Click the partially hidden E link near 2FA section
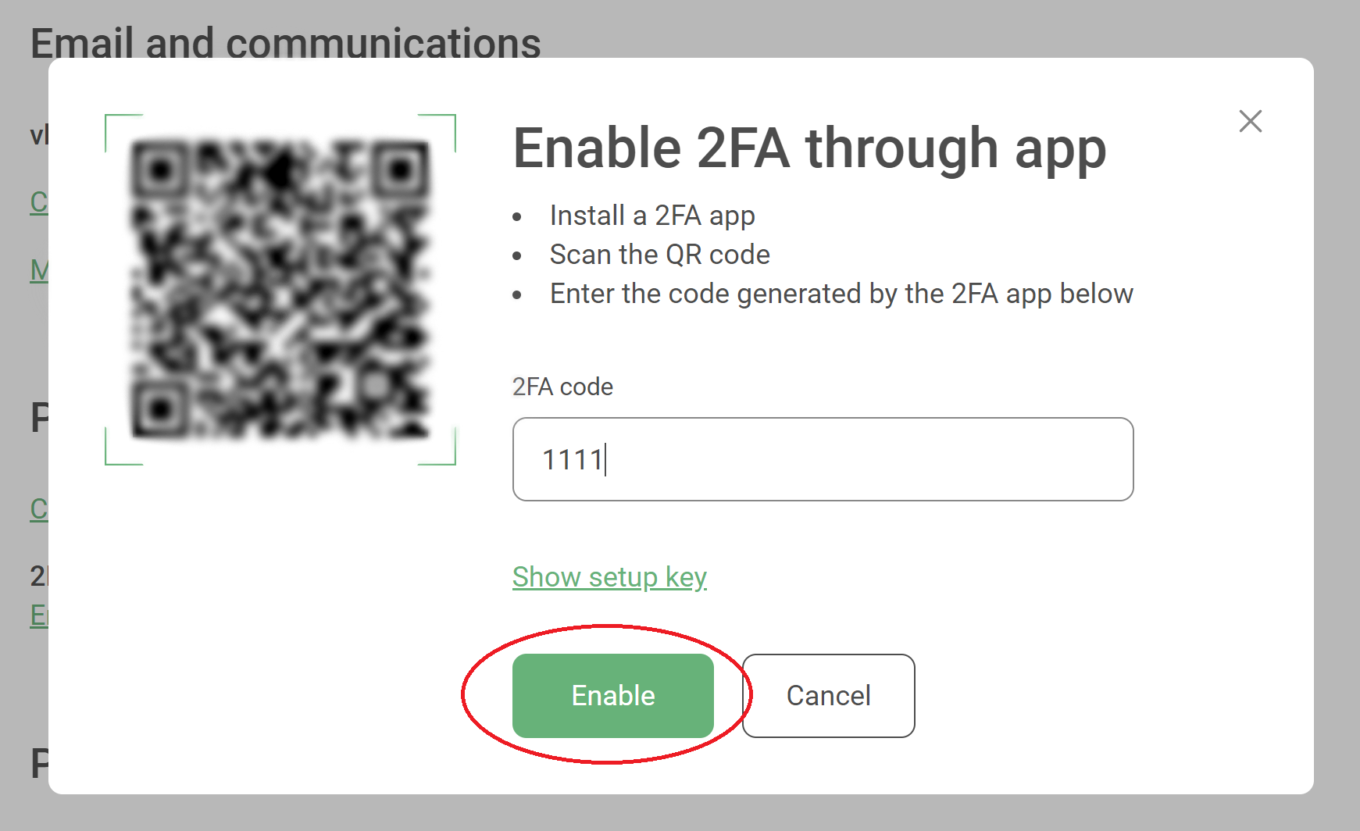The image size is (1360, 831). coord(39,615)
